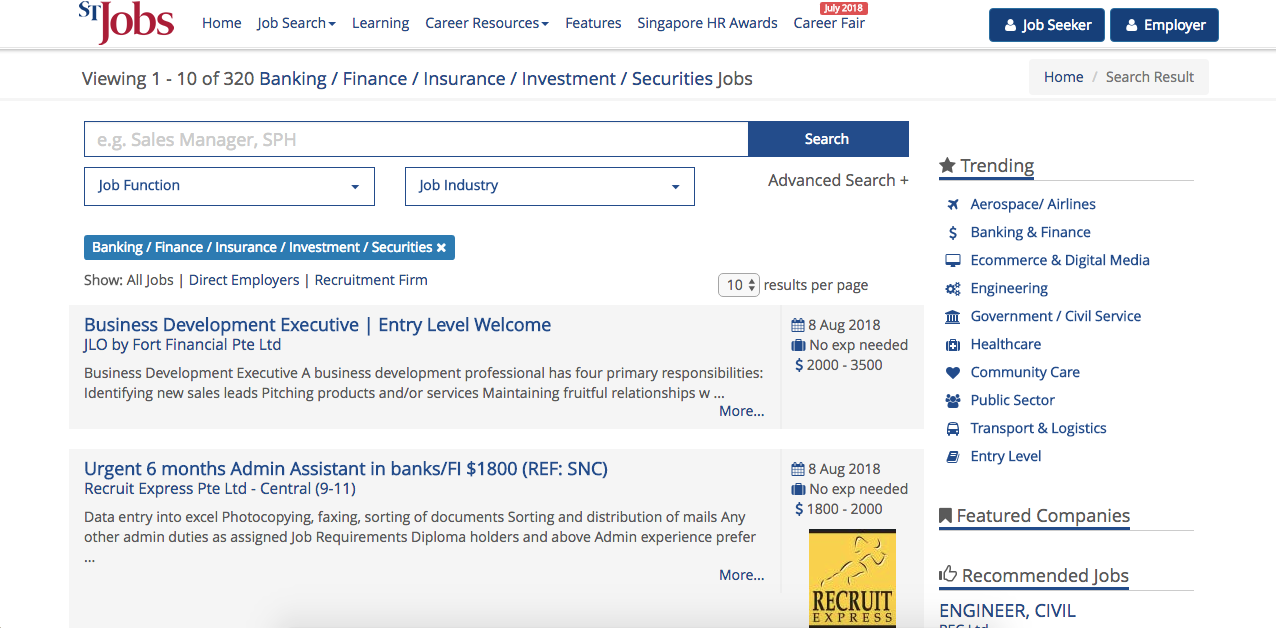Open the Job Function dropdown

229,186
